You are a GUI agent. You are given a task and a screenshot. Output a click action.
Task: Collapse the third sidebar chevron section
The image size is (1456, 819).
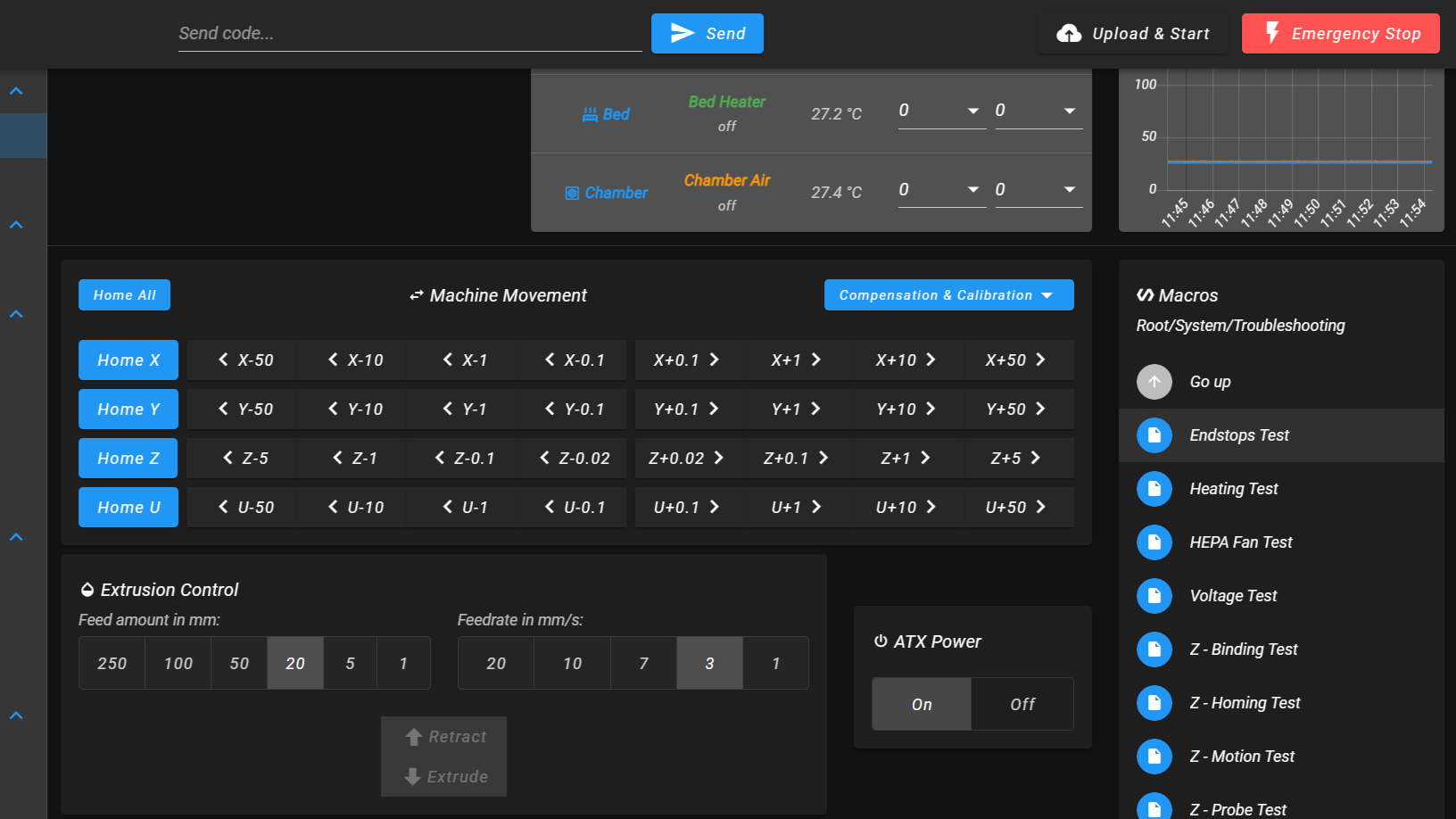pos(16,314)
